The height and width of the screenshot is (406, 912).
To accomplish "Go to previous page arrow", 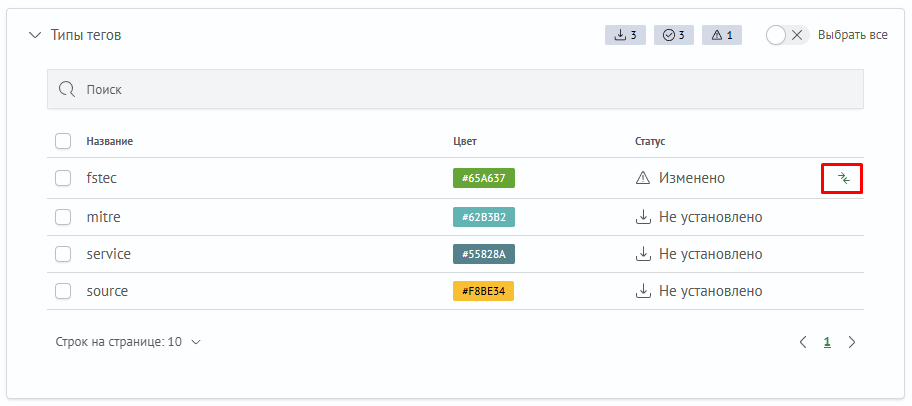I will point(803,342).
